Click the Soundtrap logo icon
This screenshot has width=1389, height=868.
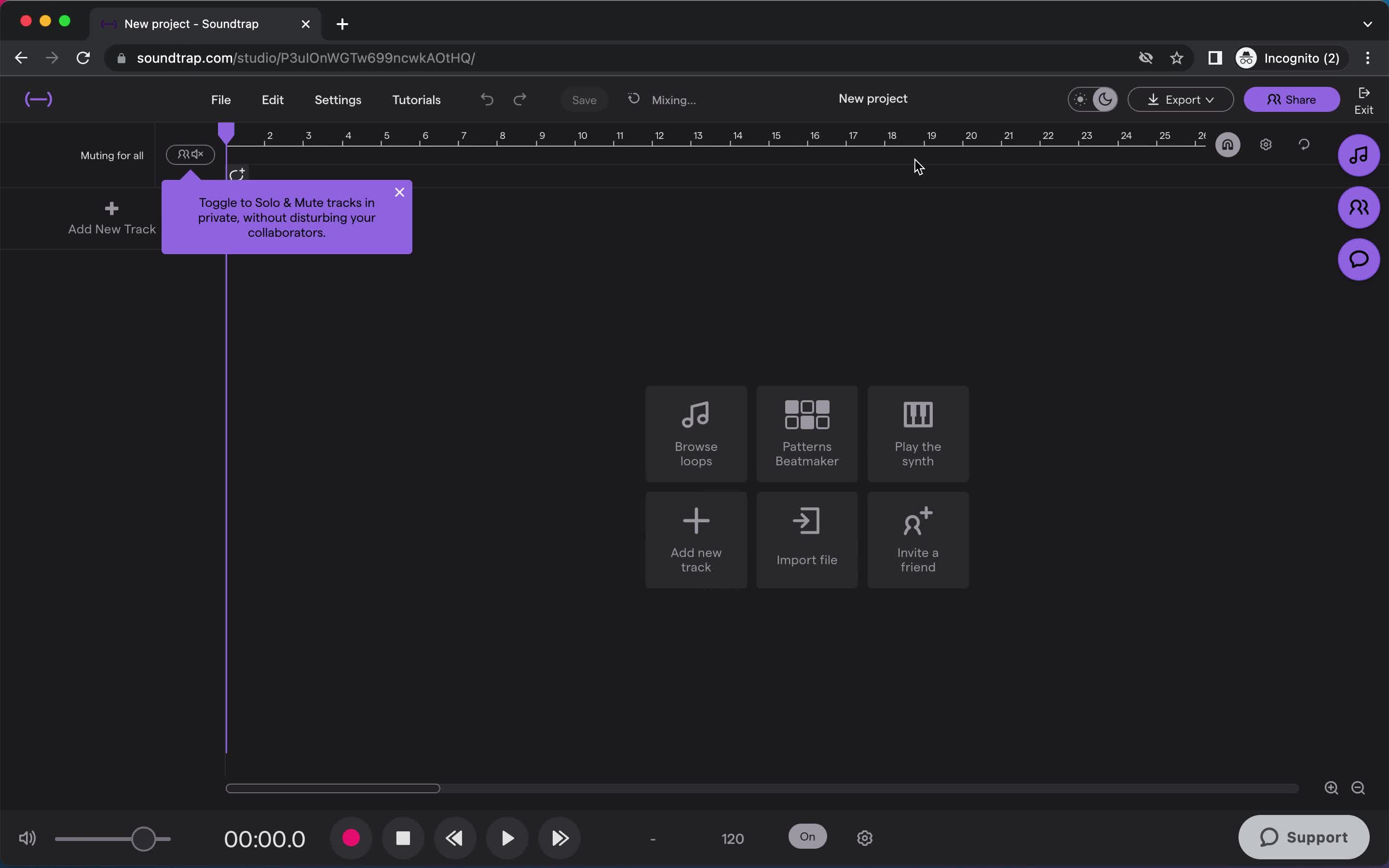tap(39, 99)
